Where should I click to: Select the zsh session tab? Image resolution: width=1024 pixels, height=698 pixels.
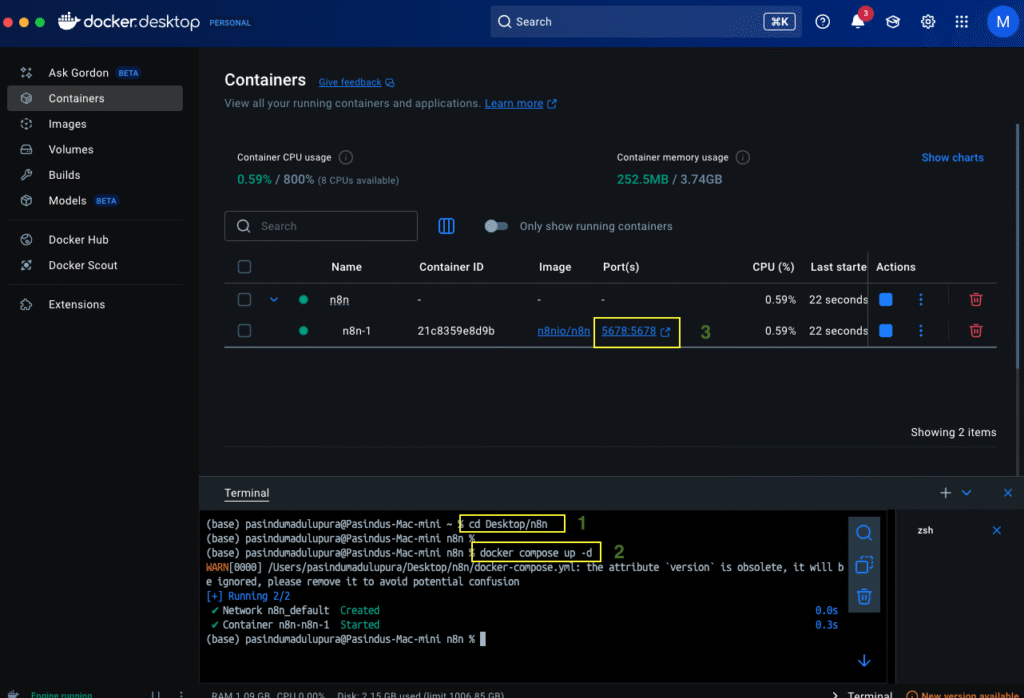(925, 530)
